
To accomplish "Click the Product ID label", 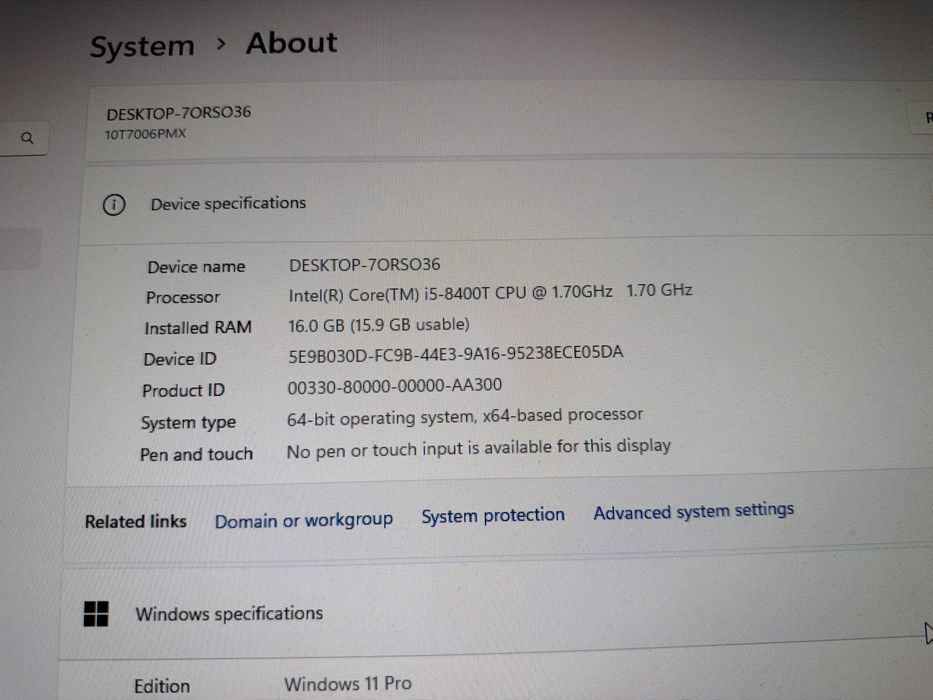I will coord(183,390).
